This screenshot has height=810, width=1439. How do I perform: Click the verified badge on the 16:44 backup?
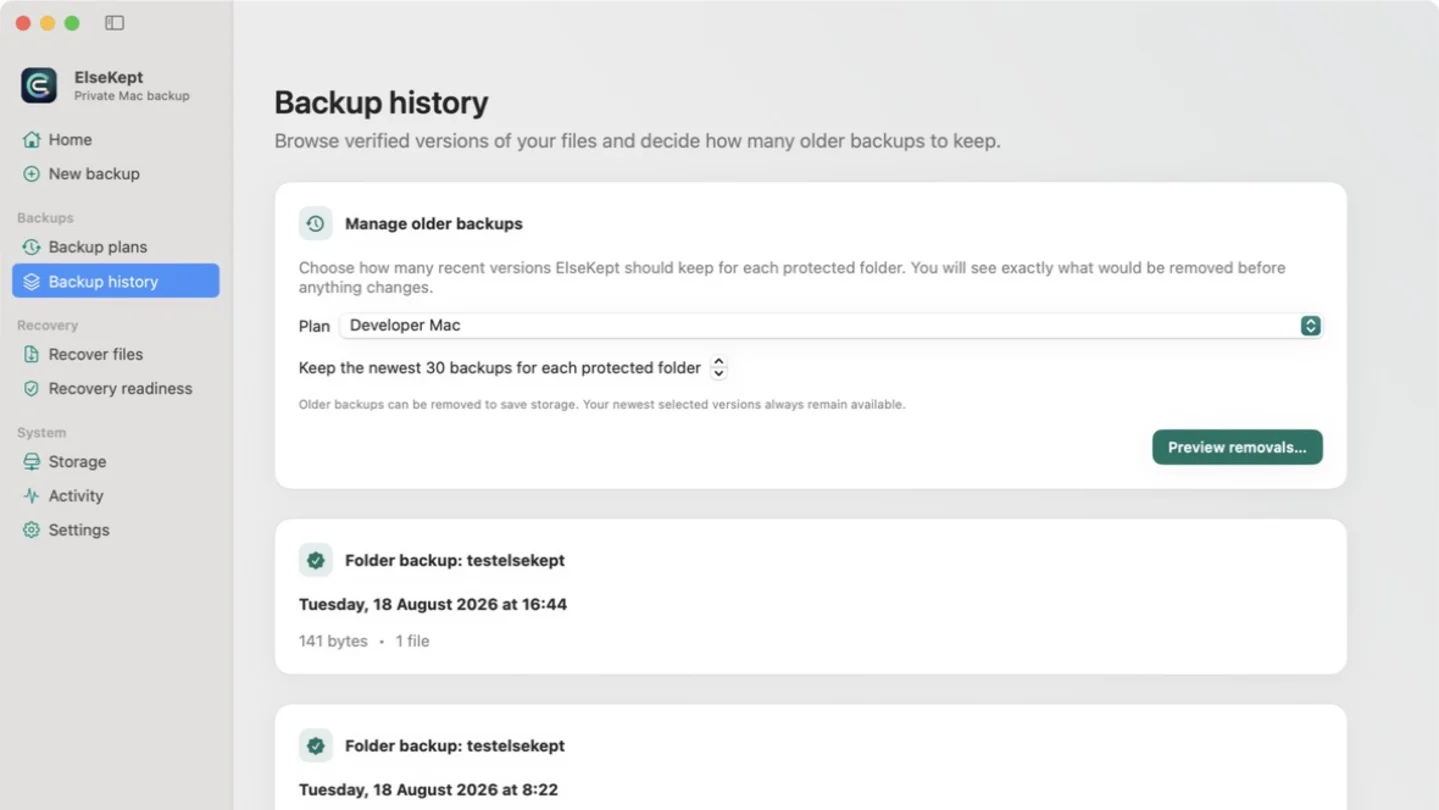click(316, 561)
